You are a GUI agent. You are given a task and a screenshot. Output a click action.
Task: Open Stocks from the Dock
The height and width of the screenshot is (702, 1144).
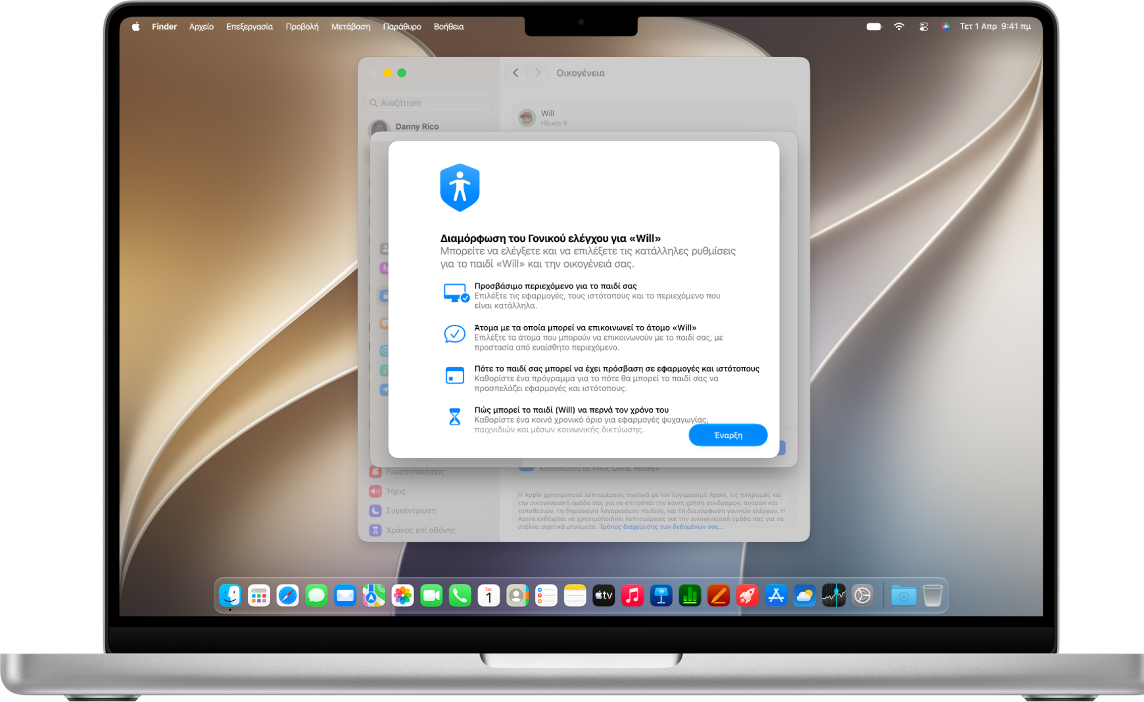coord(833,595)
